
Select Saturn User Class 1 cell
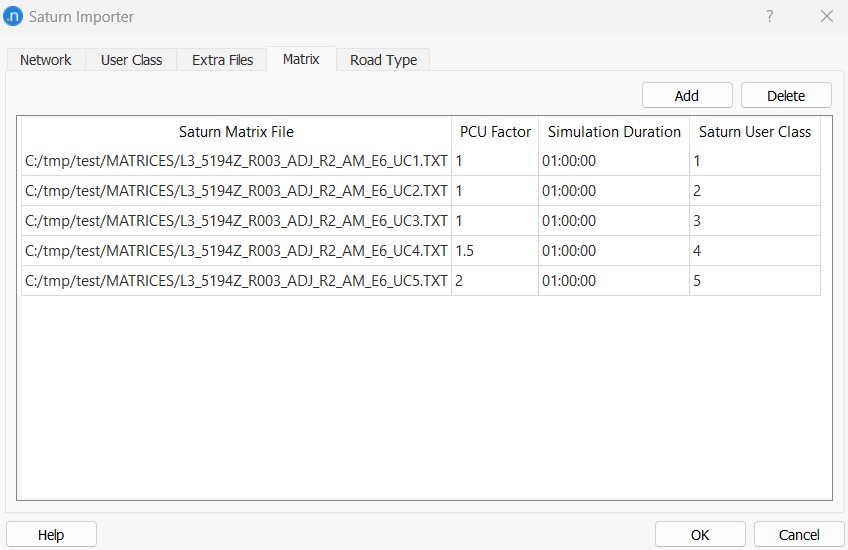click(x=755, y=161)
